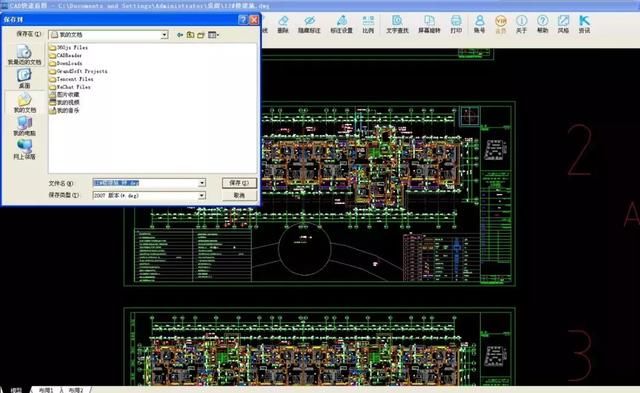Go to 桌面 desktop in places sidebar
The width and height of the screenshot is (640, 393).
24,78
